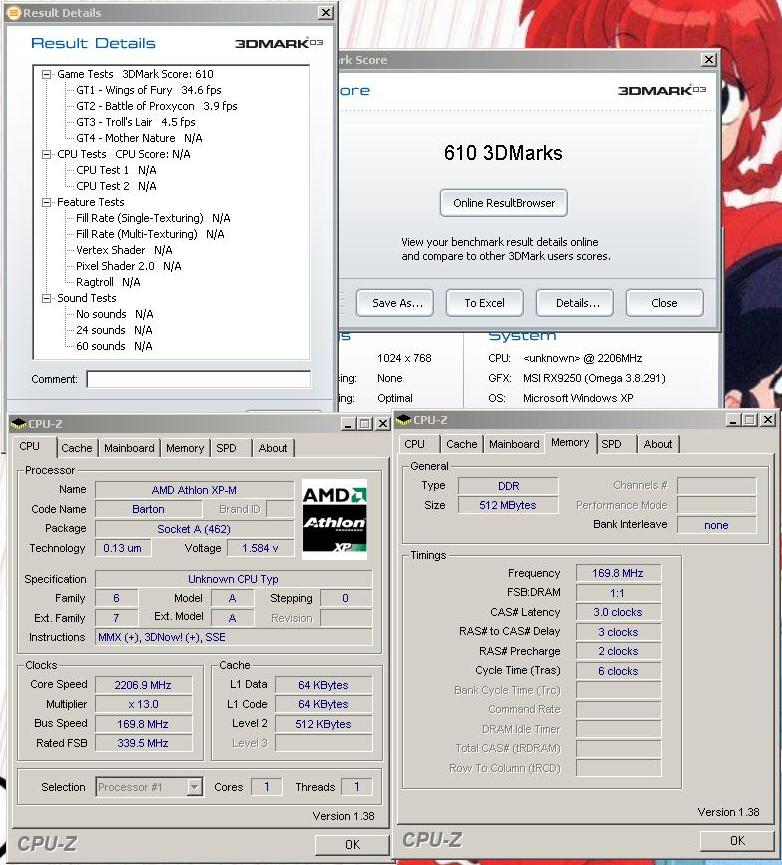The height and width of the screenshot is (865, 782).
Task: Switch to Memory tab in left CPU-Z window
Action: (x=185, y=448)
